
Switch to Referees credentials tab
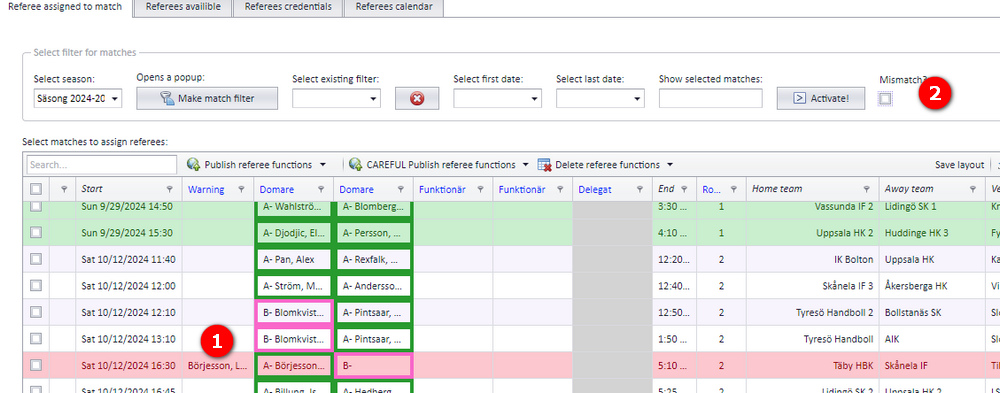coord(288,8)
